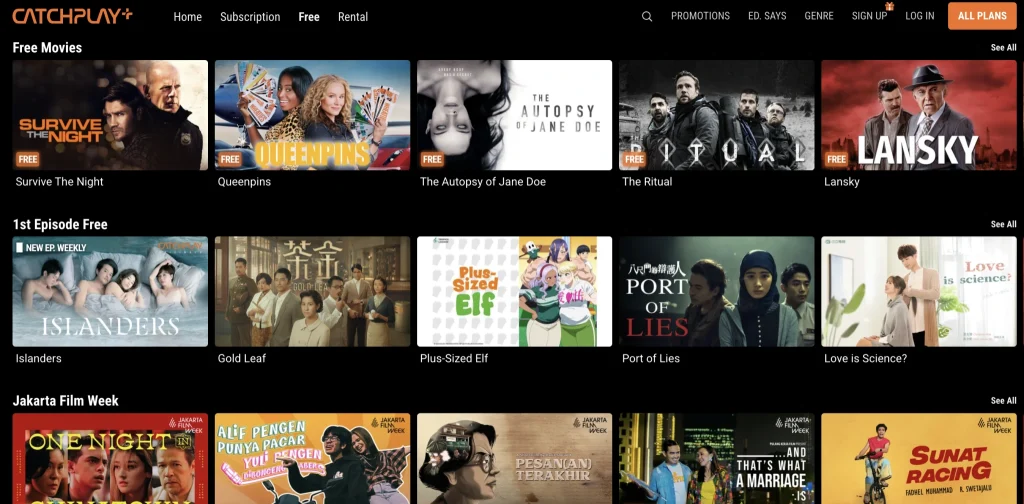
Task: Click the FREE badge on Queenpins
Action: coord(230,159)
